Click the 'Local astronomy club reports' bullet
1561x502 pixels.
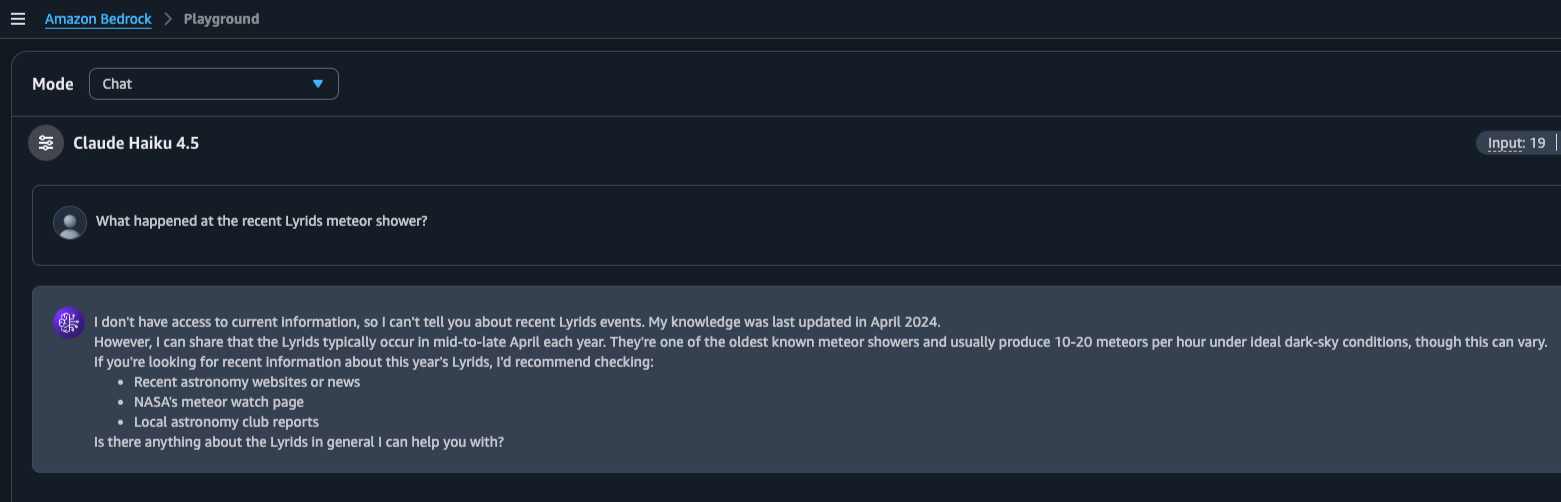tap(226, 422)
